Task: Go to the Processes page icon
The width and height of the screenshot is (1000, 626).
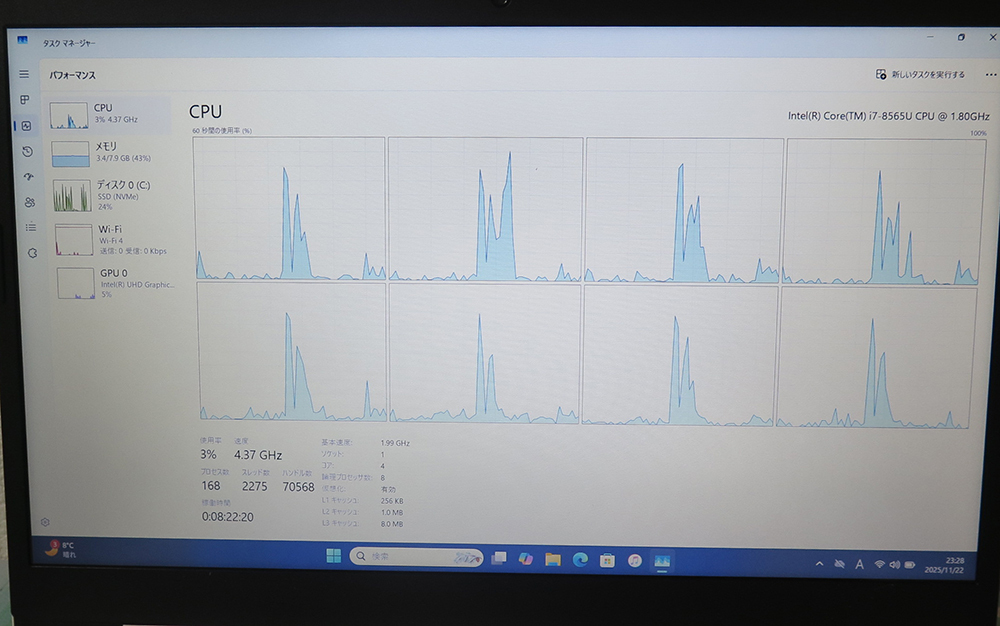Action: 25,99
